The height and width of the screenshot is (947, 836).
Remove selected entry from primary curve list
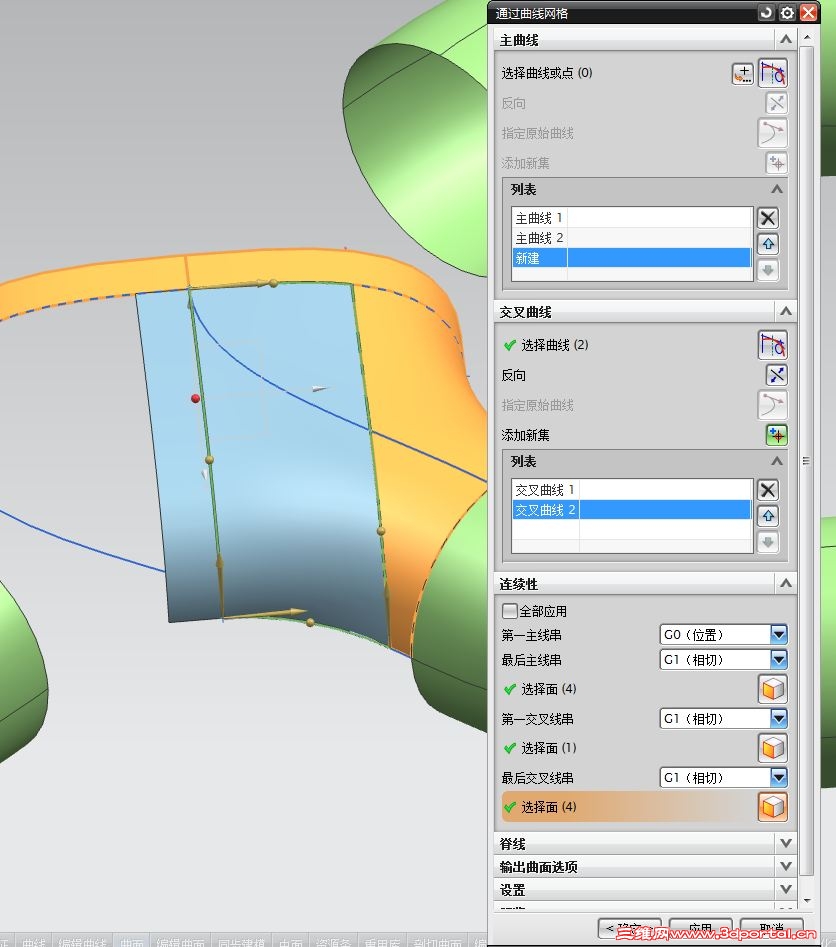768,218
